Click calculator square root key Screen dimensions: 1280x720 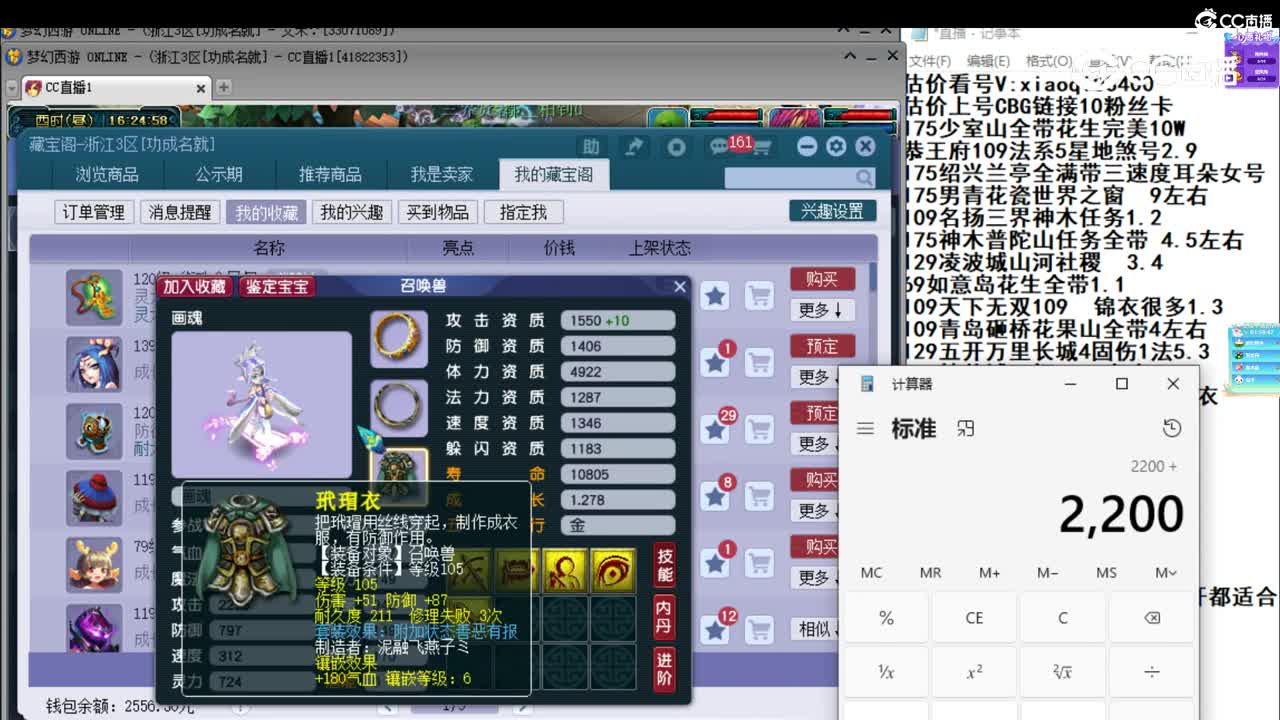(x=1063, y=672)
